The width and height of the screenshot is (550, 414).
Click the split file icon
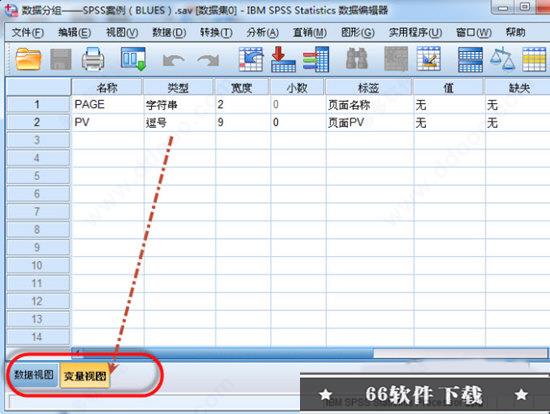(470, 60)
